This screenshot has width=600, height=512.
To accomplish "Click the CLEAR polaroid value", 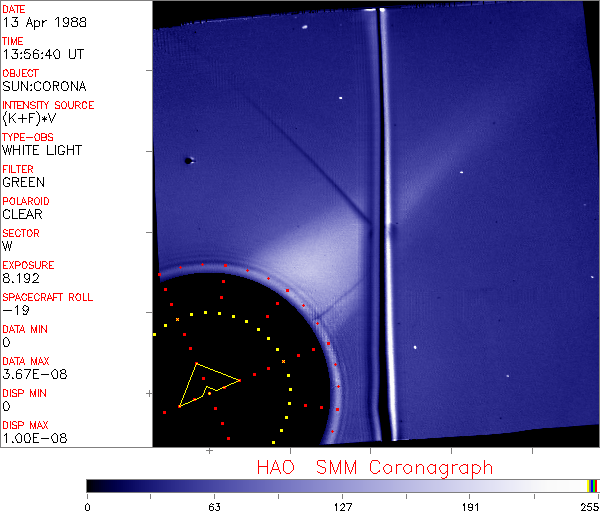I will tap(22, 214).
